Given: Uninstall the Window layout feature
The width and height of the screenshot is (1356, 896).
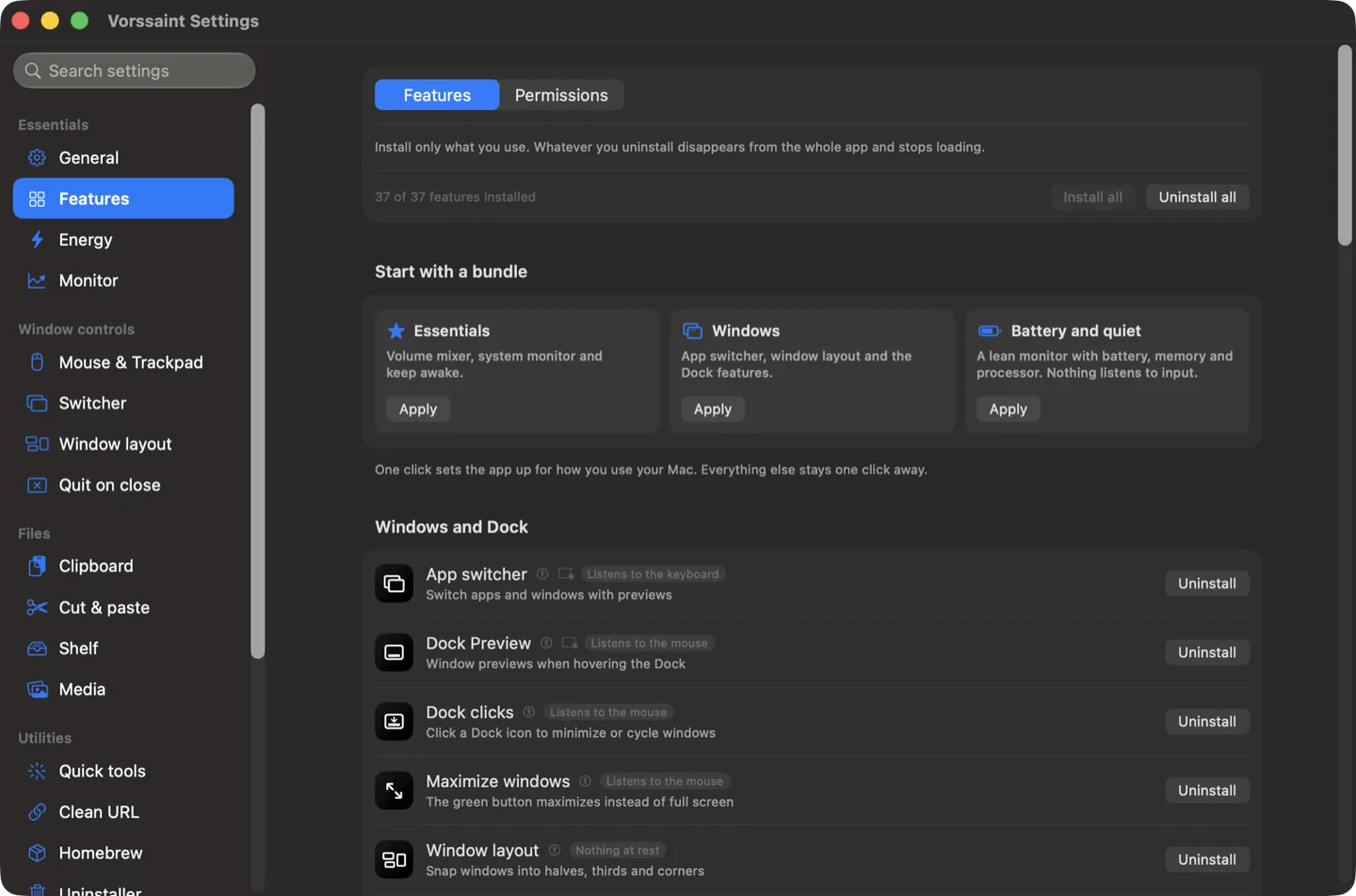Looking at the screenshot, I should point(1207,859).
